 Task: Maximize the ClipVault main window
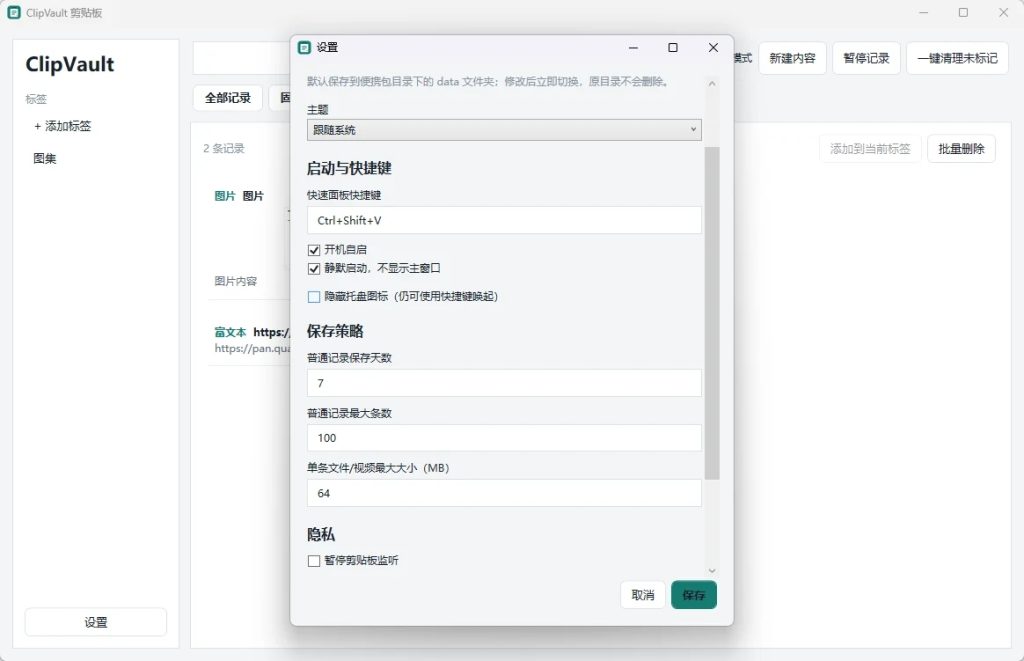tap(963, 12)
